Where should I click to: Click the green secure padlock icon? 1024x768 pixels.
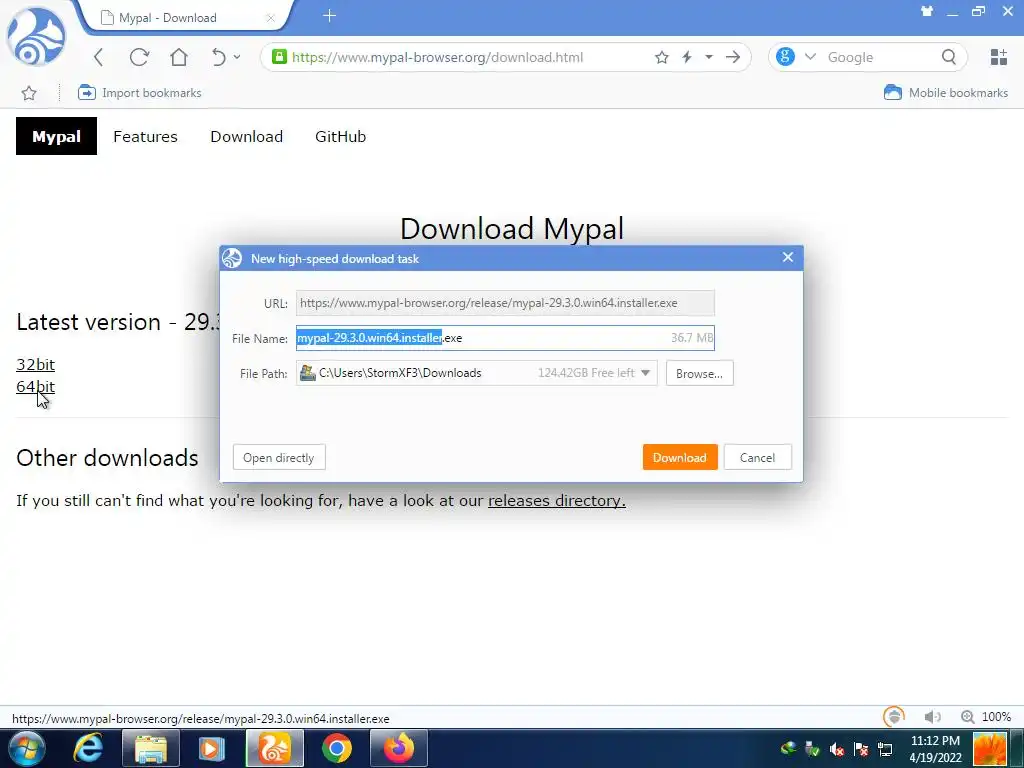coord(280,57)
